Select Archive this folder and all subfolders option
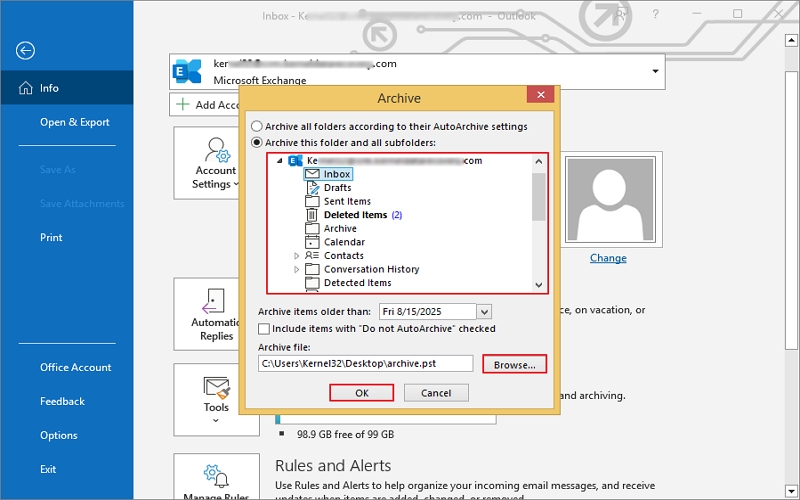Screen dimensions: 800x500 point(258,143)
